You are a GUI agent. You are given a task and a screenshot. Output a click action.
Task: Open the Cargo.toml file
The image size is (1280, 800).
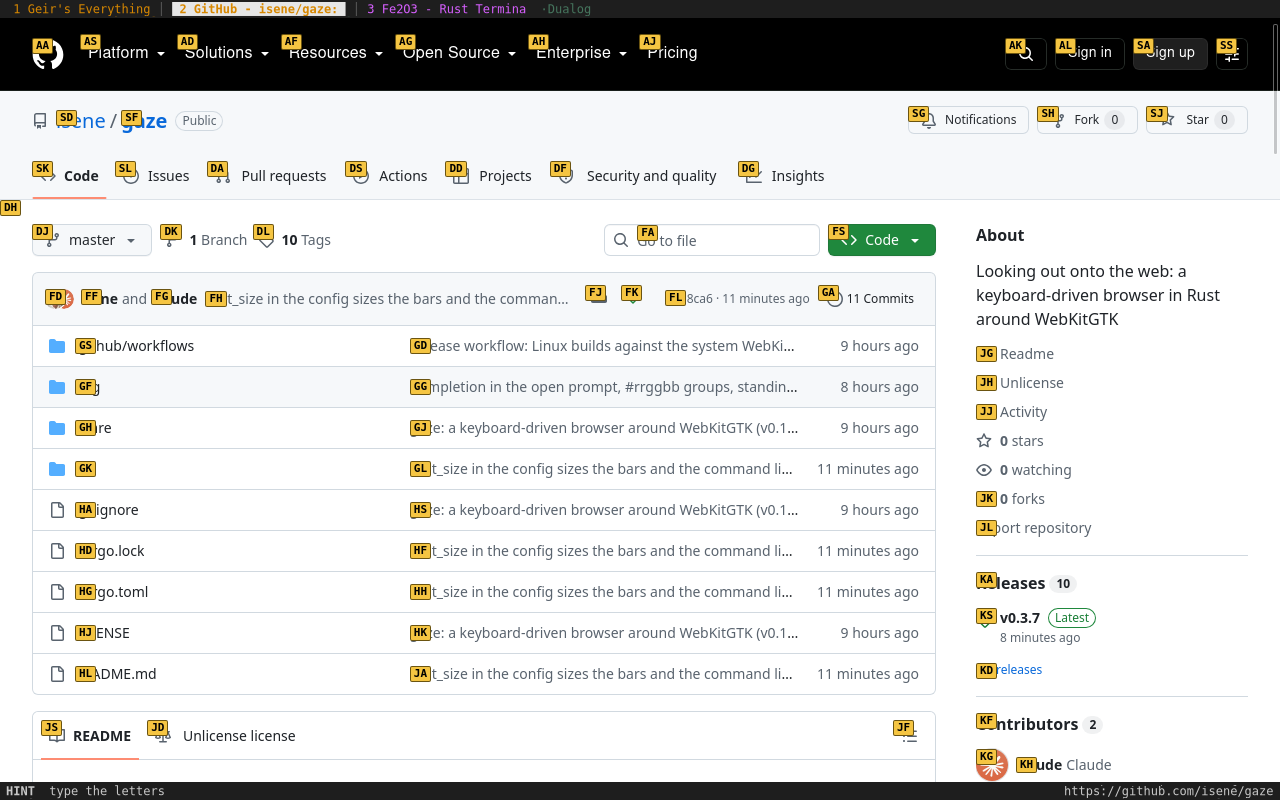(x=113, y=592)
